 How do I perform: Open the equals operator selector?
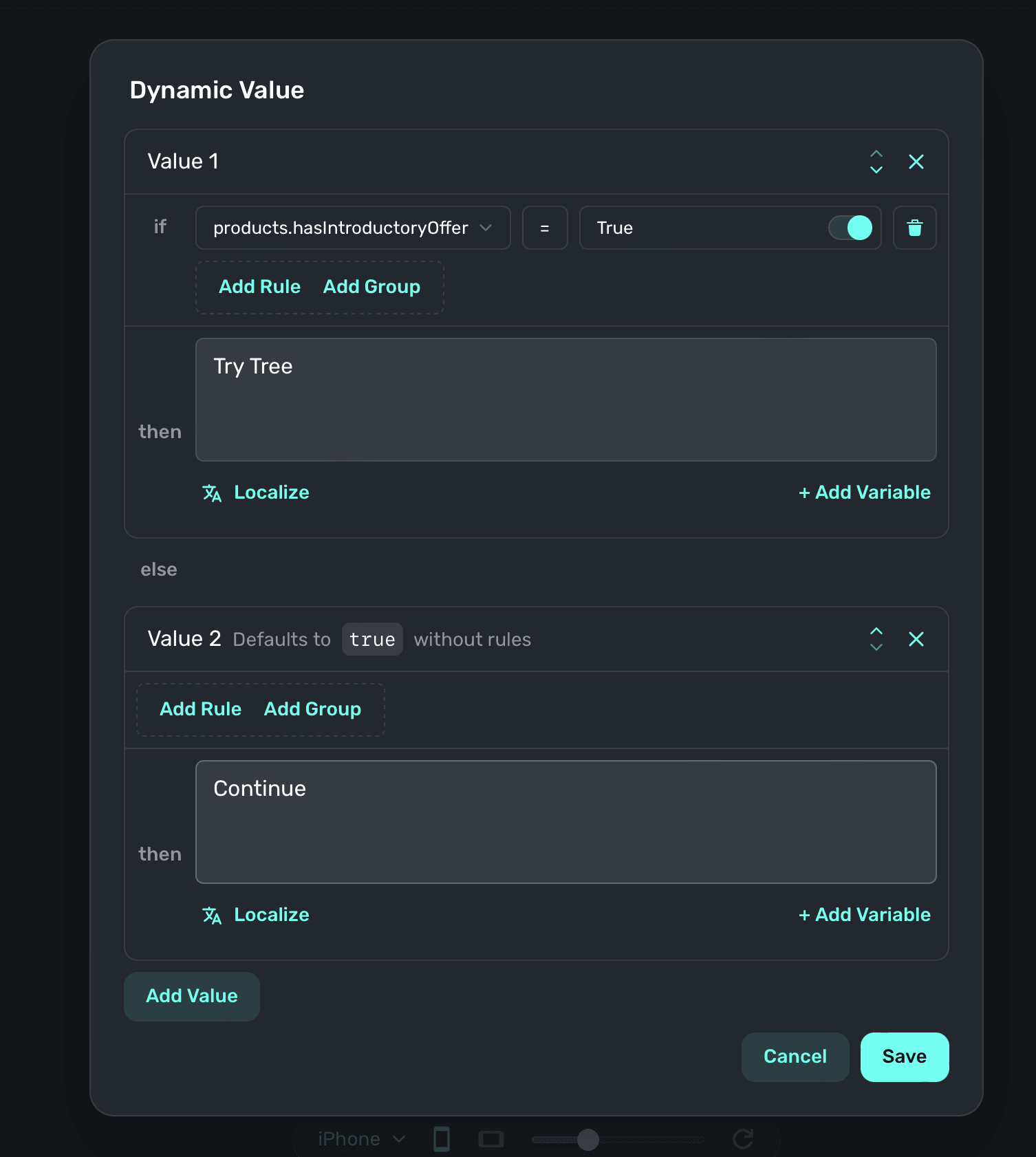pos(545,228)
